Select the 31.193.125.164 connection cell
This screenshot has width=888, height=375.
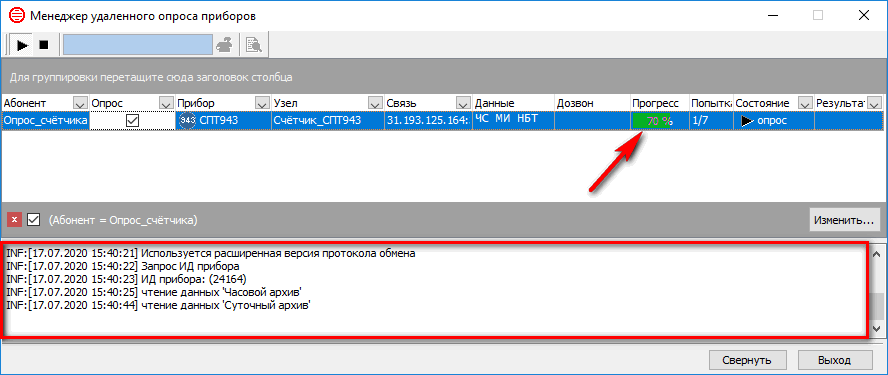point(428,121)
